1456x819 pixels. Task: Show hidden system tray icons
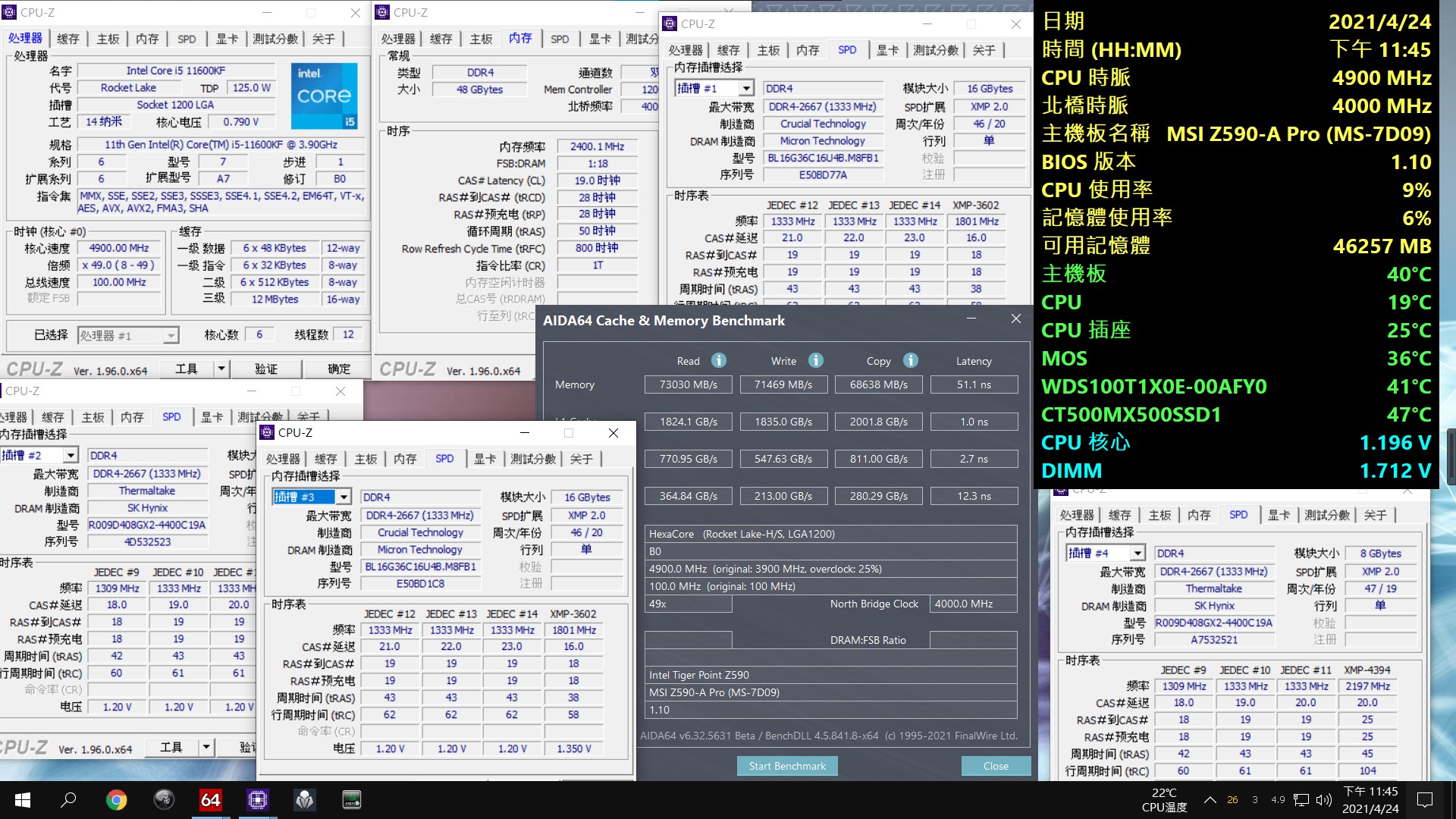pos(1210,799)
